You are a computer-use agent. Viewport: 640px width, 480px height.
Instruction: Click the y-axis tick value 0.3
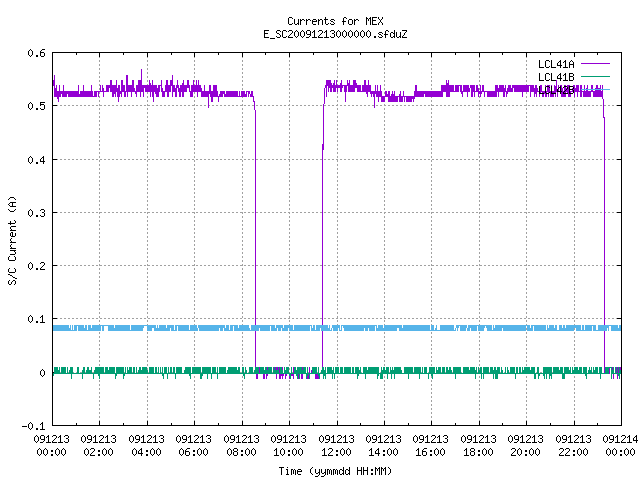[36, 213]
